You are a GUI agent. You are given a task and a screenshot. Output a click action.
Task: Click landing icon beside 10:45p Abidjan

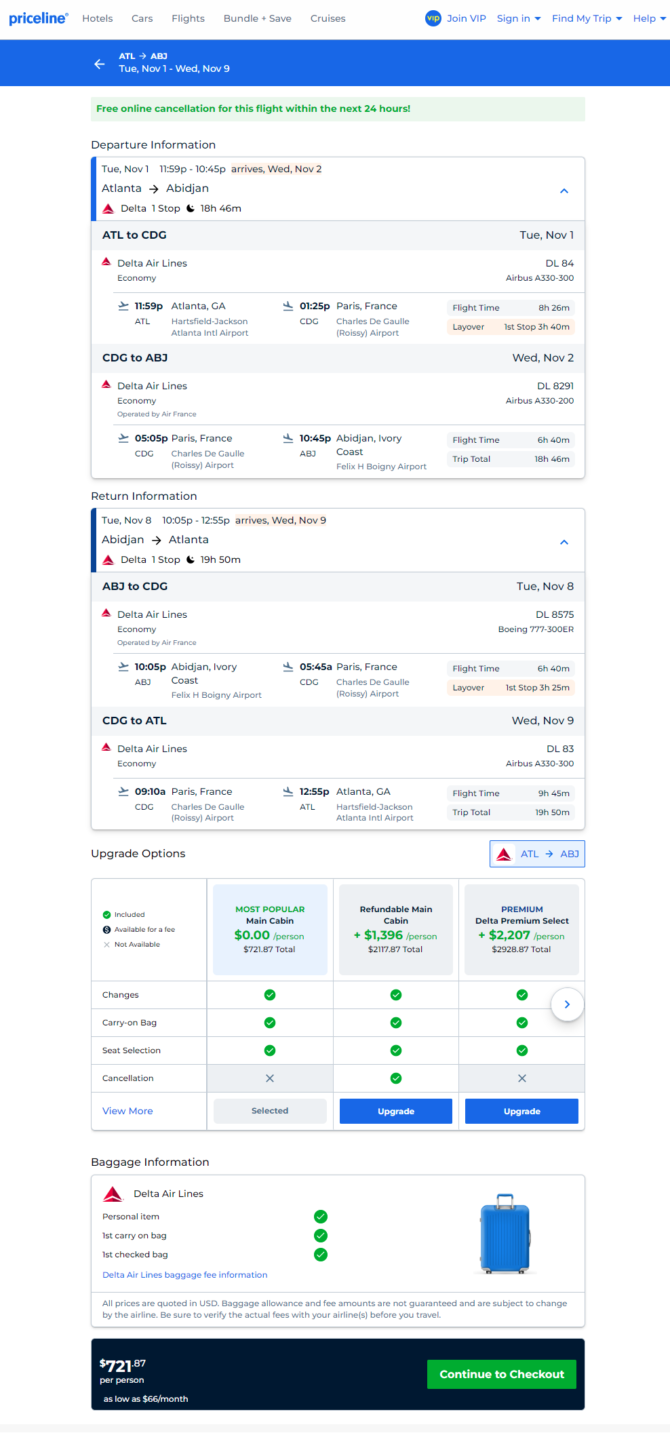point(288,438)
